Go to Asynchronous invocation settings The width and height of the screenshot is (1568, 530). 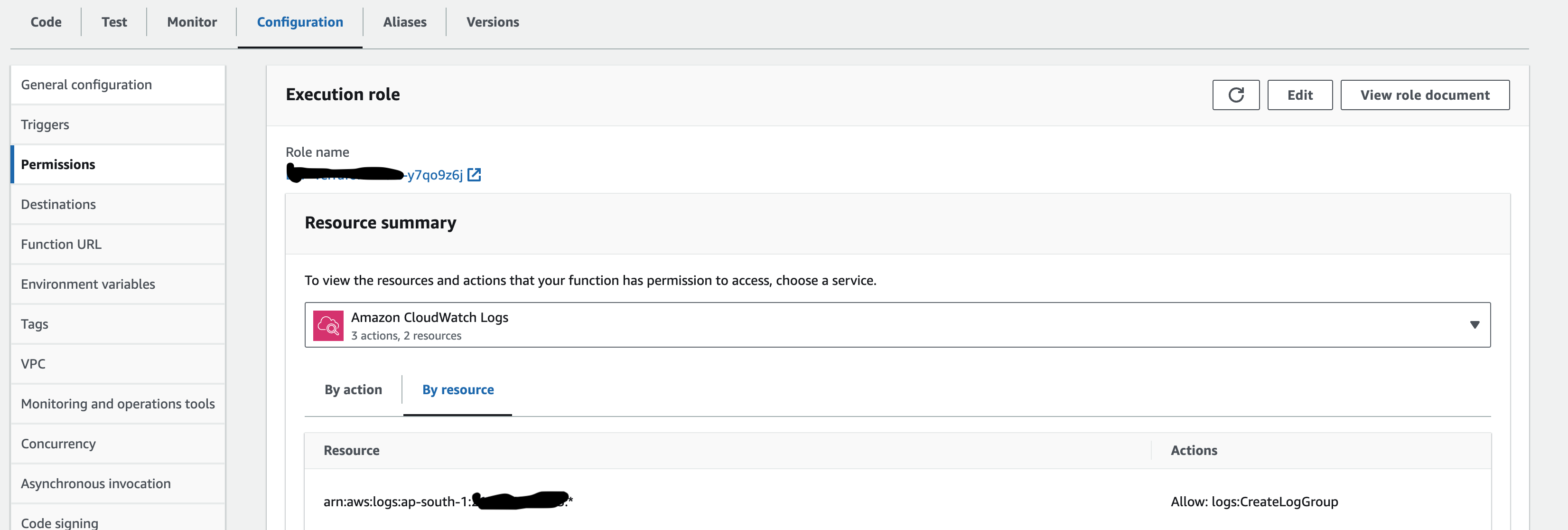point(95,484)
